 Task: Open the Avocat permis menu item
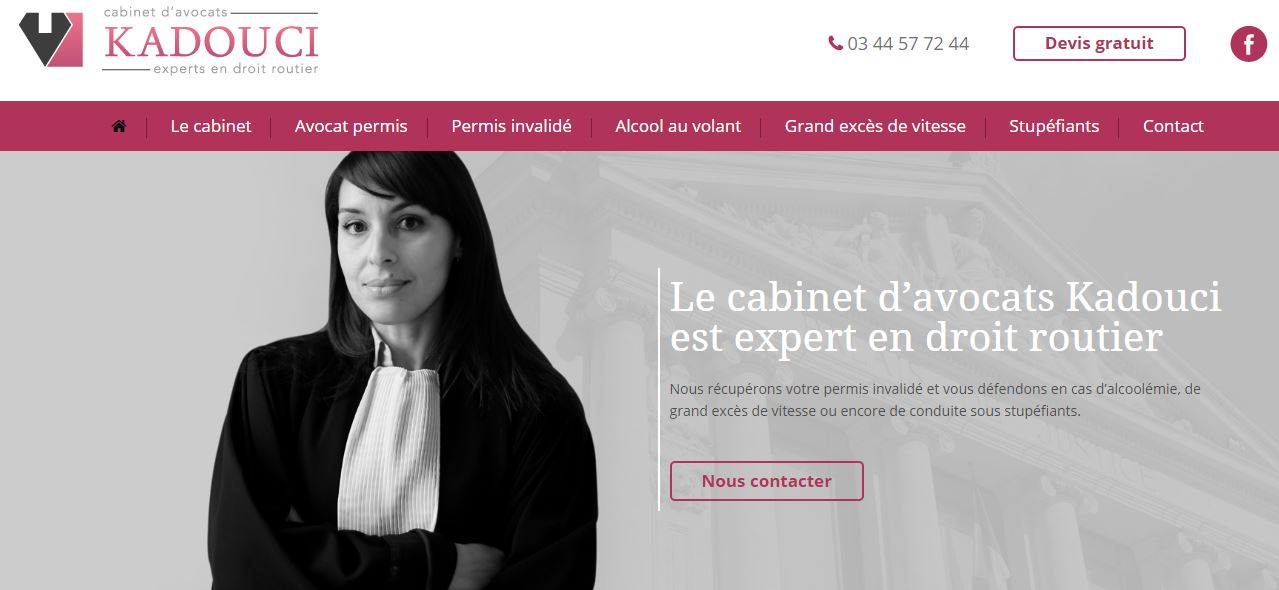(351, 126)
